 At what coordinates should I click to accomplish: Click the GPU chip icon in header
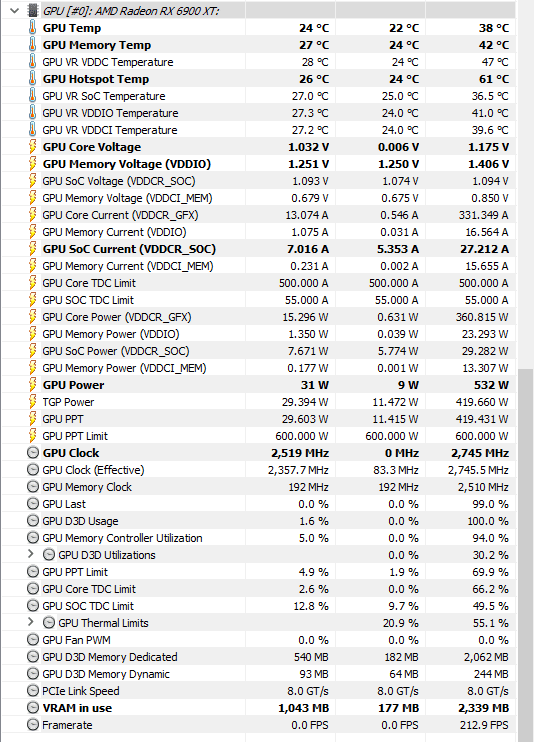[x=32, y=10]
